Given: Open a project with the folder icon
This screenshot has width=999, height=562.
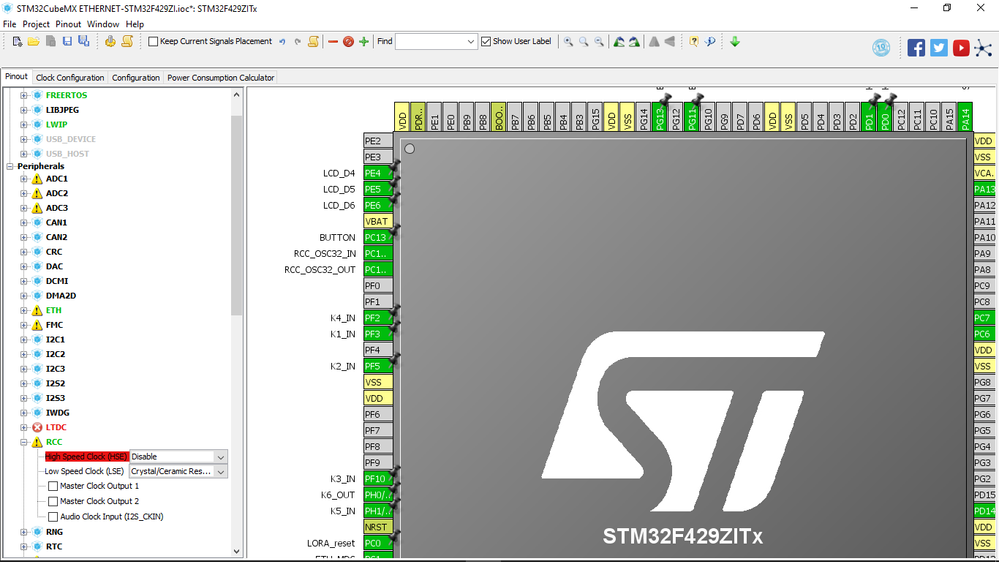Looking at the screenshot, I should tap(33, 41).
